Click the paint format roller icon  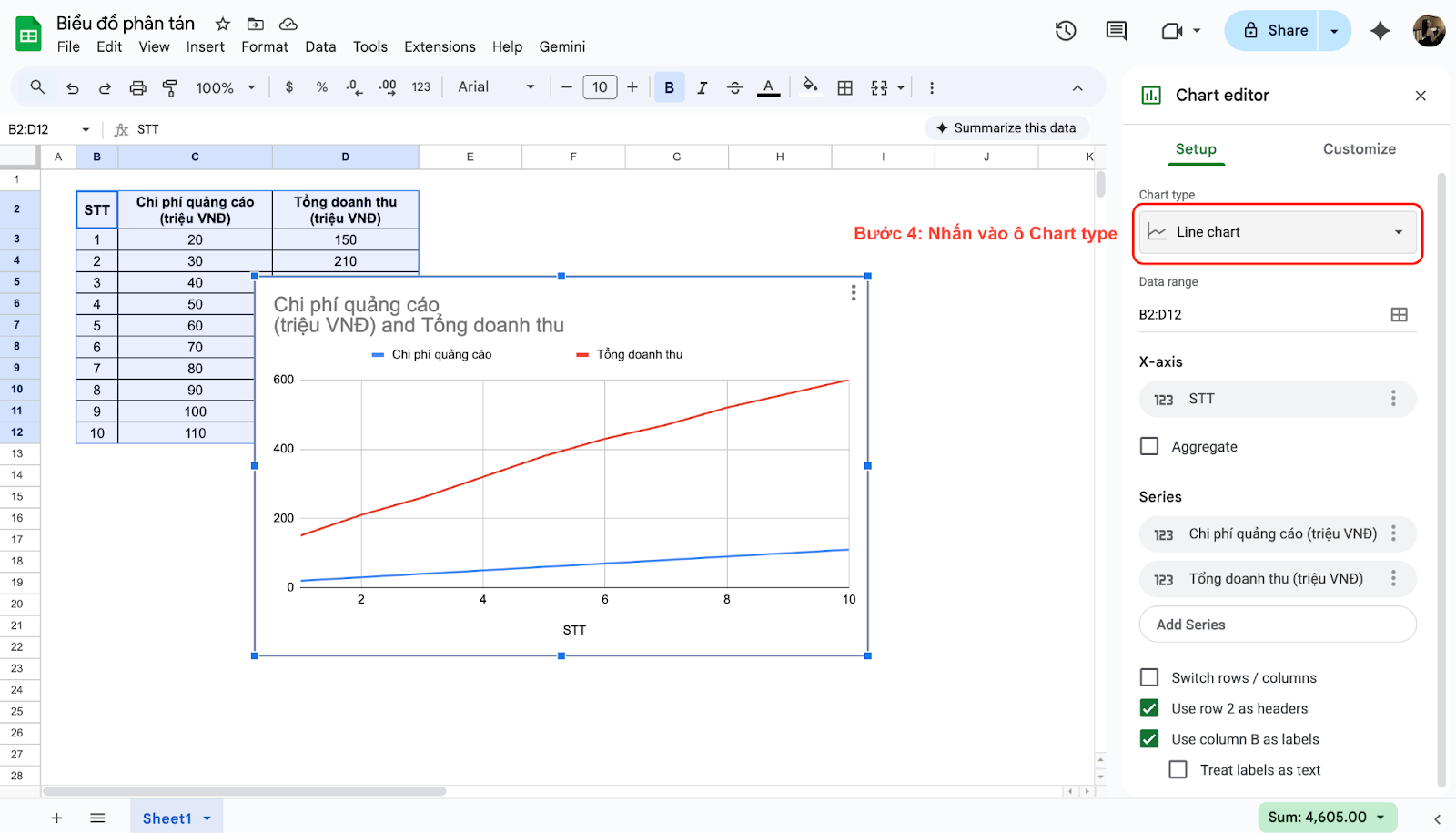170,87
